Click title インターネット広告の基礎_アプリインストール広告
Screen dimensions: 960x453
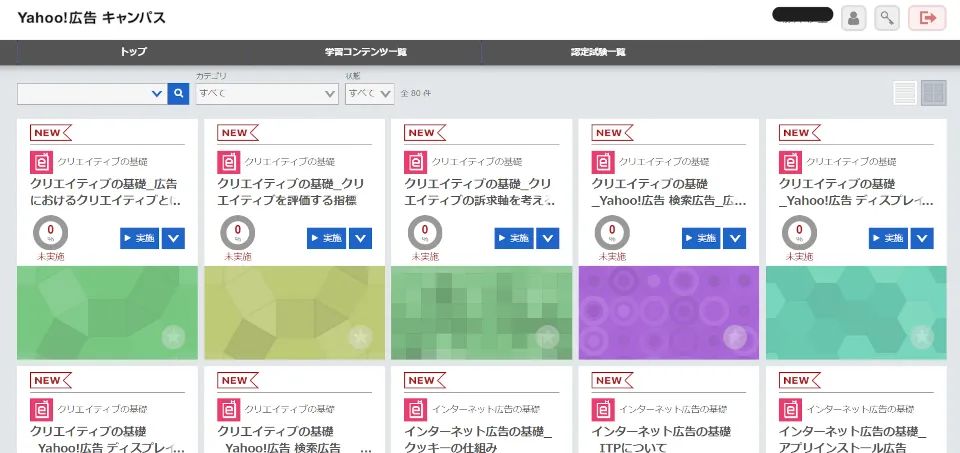[x=853, y=440]
